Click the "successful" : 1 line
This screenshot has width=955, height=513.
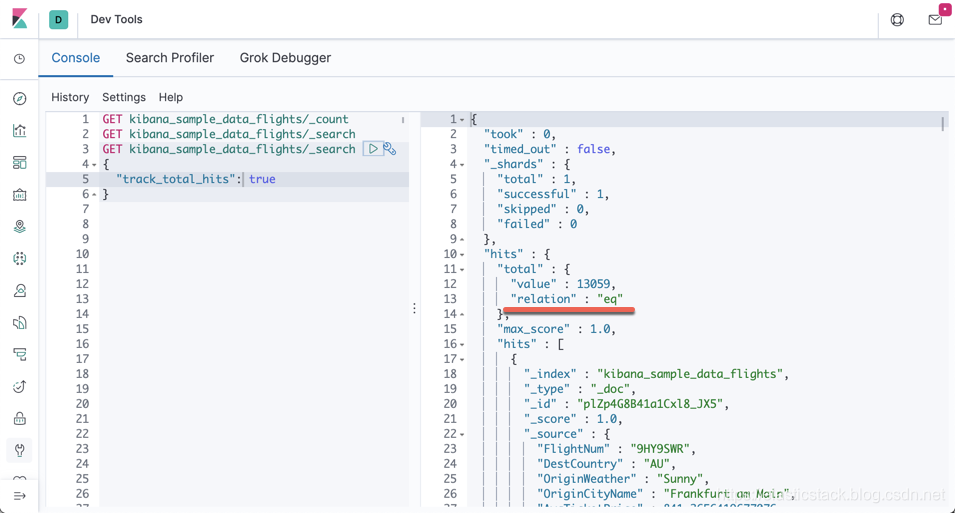click(x=553, y=194)
